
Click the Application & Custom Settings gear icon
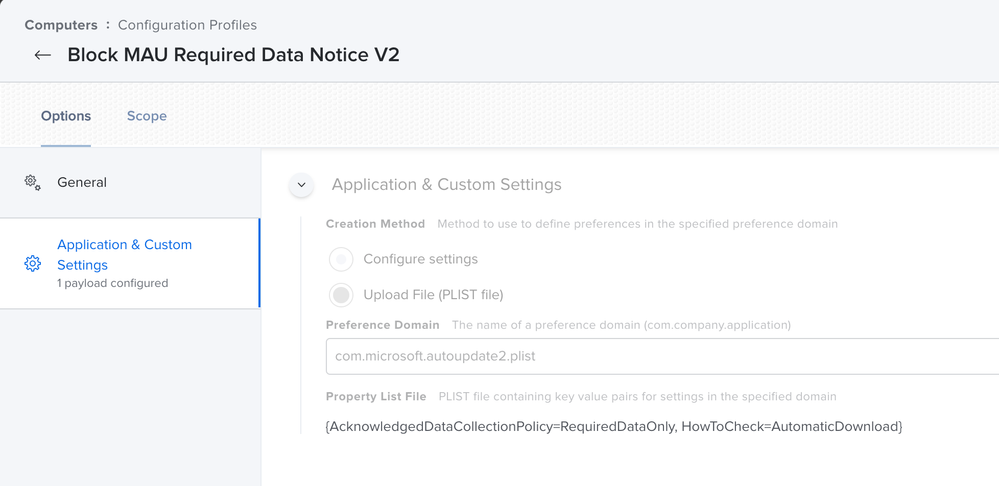click(32, 264)
